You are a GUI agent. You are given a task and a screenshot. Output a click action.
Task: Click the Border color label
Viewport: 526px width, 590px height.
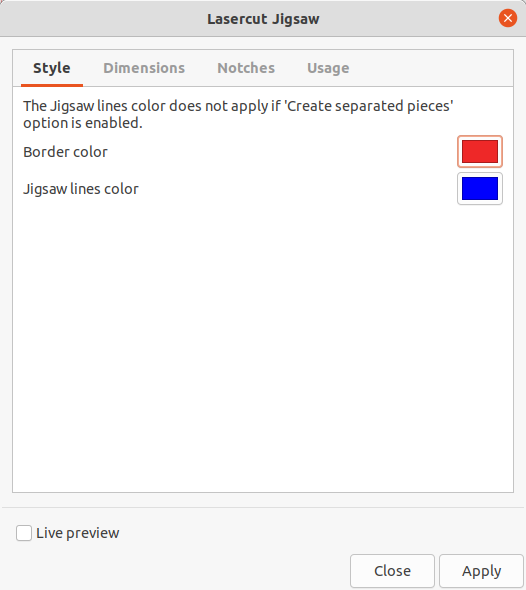pyautogui.click(x=65, y=152)
